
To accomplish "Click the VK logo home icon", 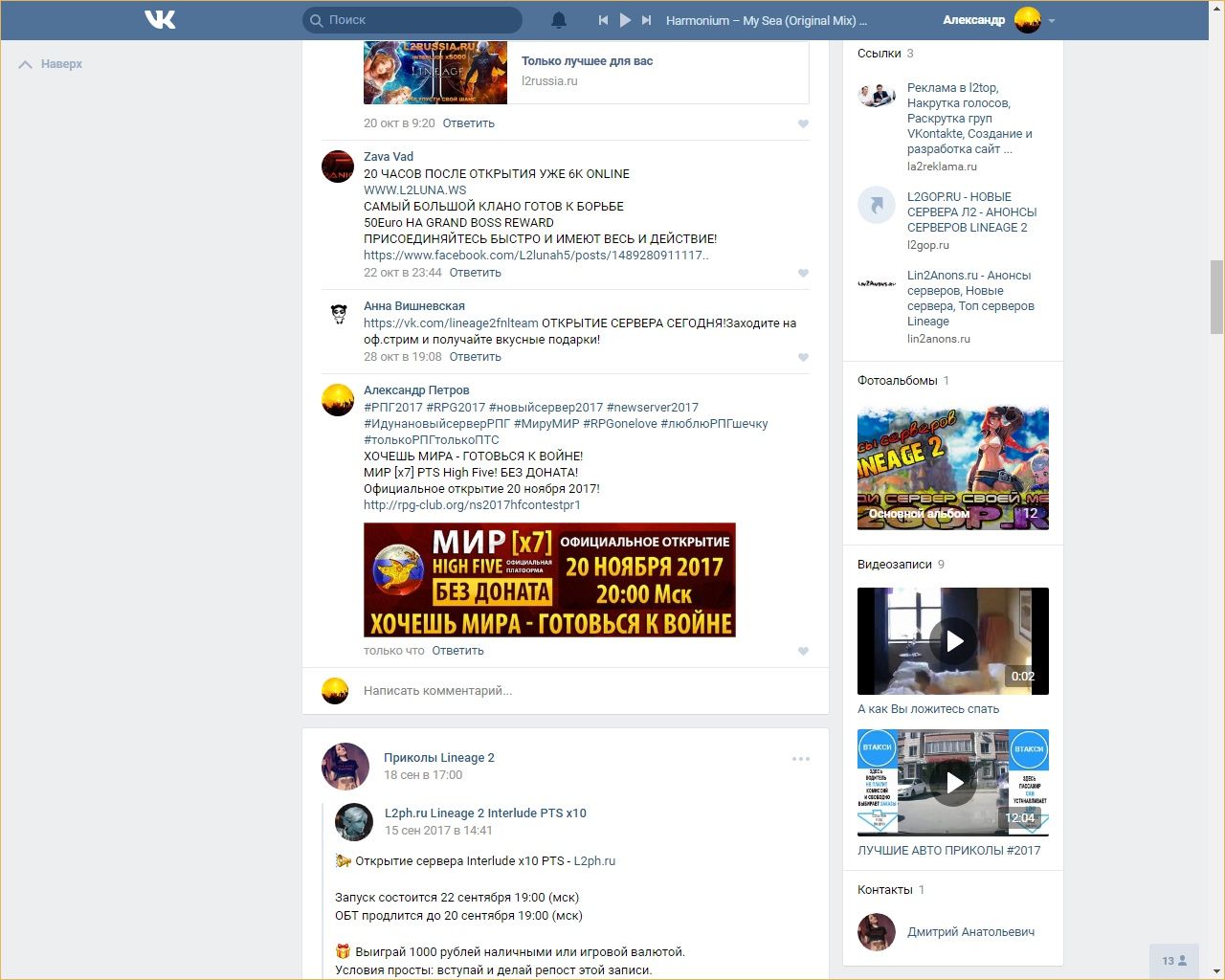I will 160,19.
